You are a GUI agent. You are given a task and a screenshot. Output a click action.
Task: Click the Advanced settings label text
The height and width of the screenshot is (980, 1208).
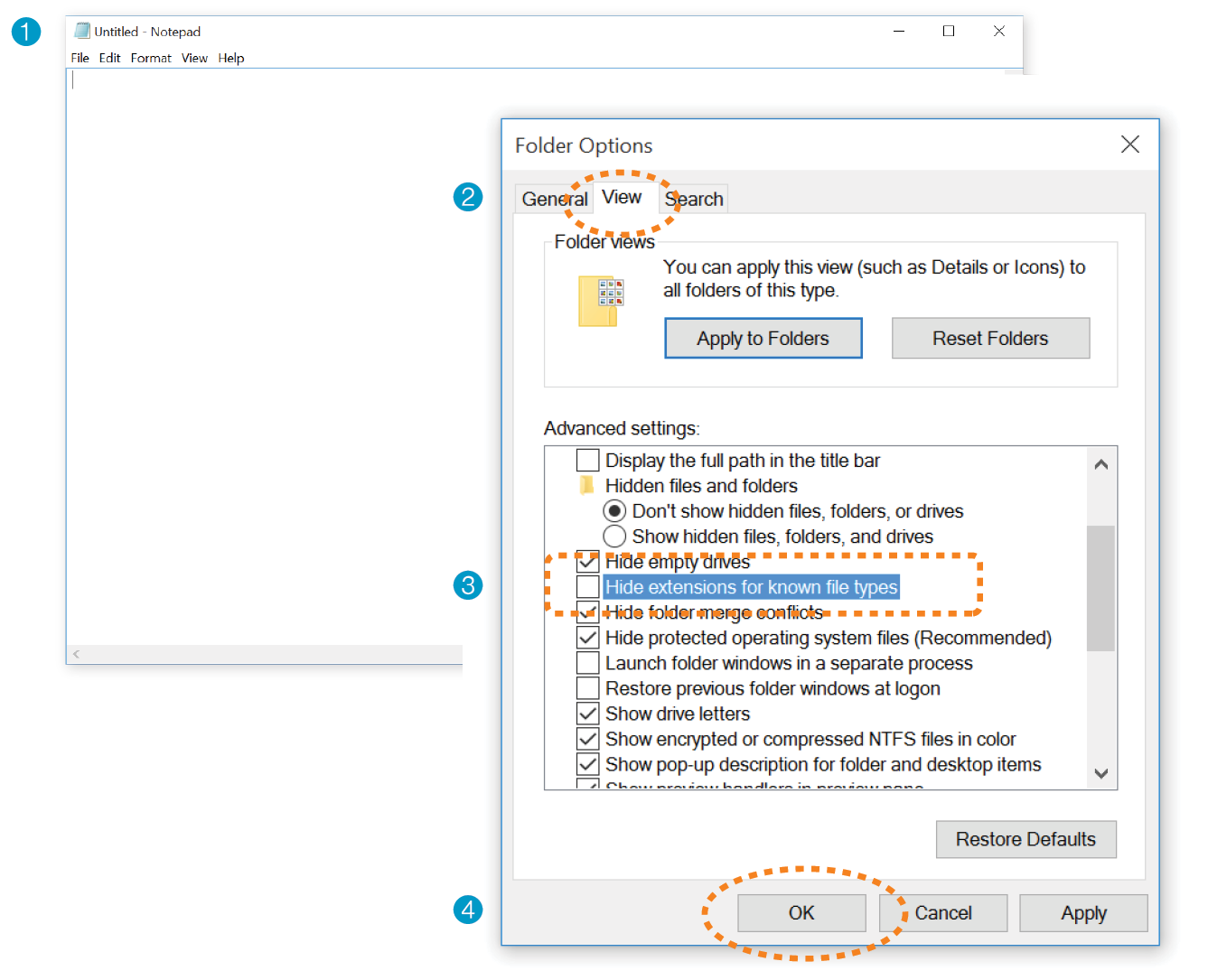pyautogui.click(x=622, y=428)
